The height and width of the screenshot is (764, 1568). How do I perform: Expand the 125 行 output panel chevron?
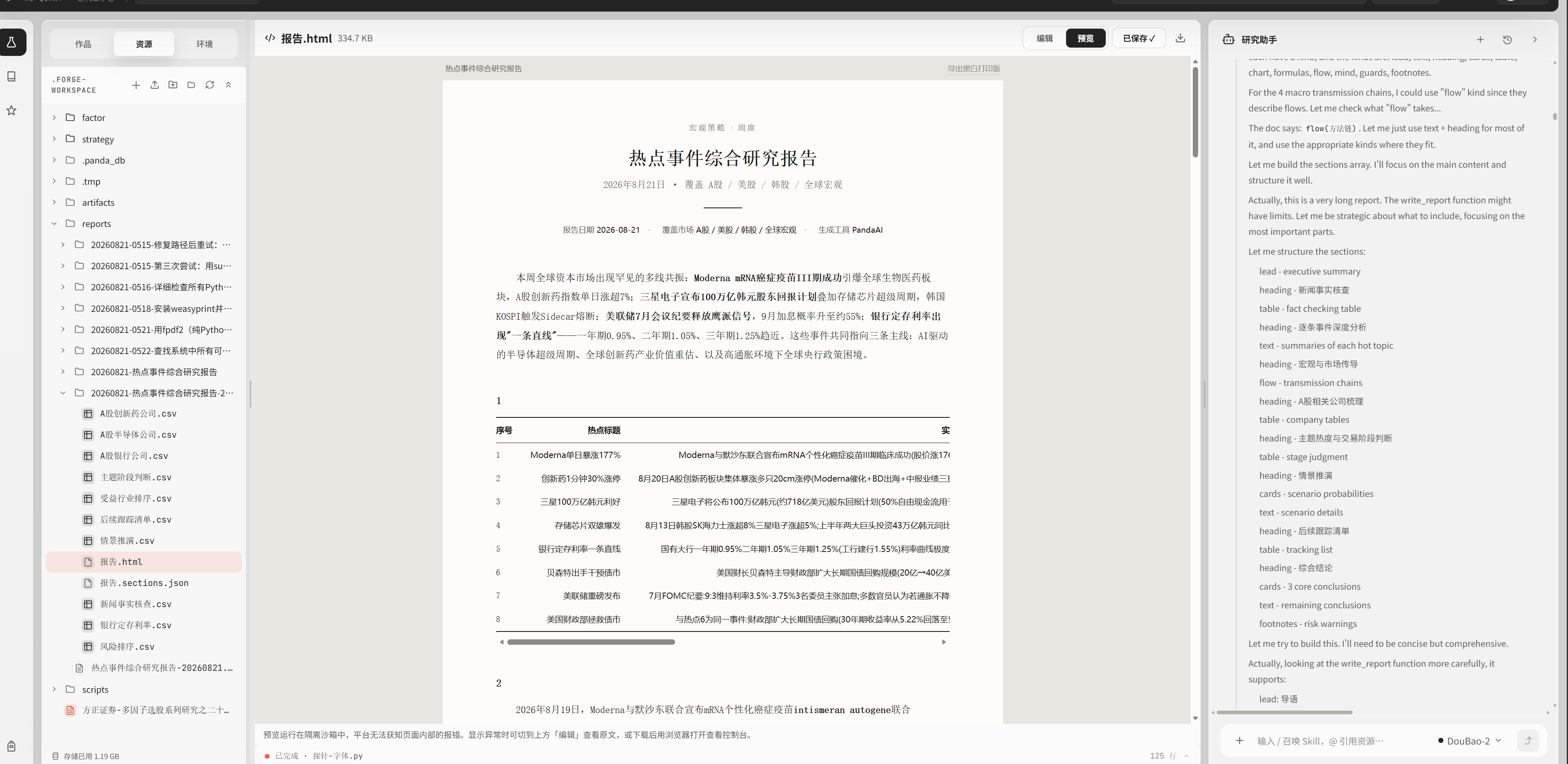click(x=1186, y=756)
